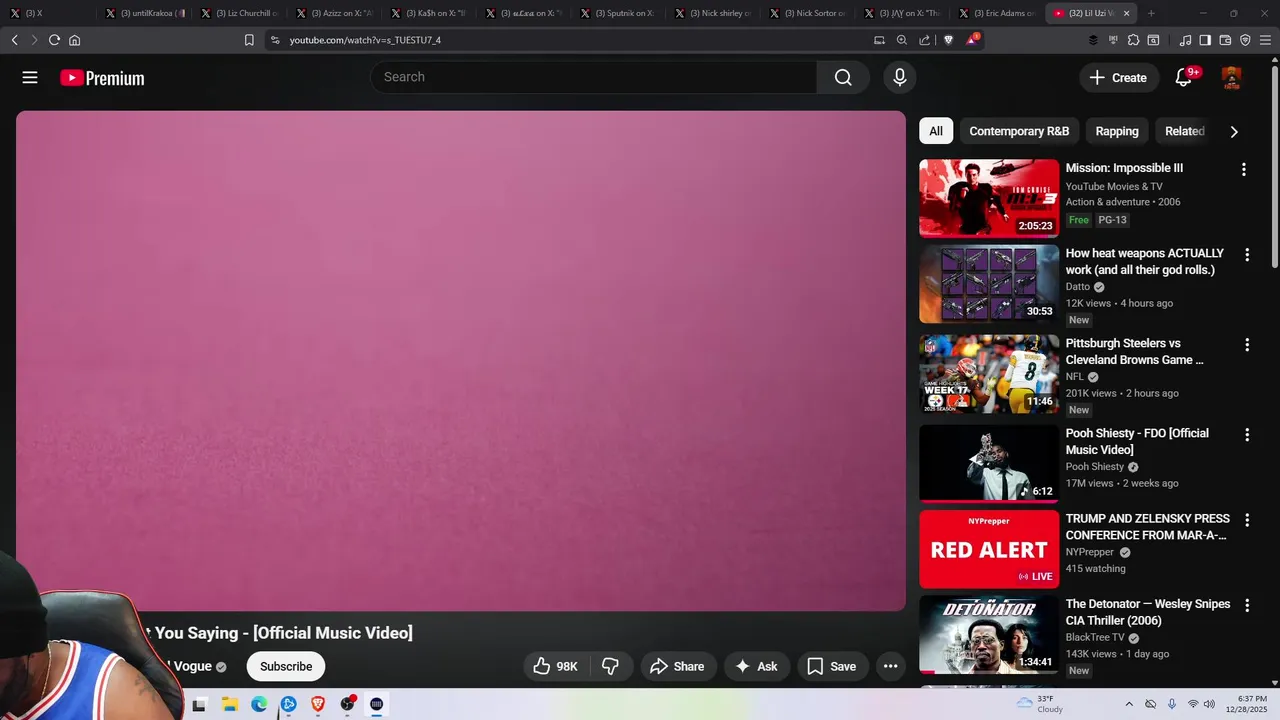Open options for Mission: Impossible III
1280x720 pixels.
click(1244, 169)
